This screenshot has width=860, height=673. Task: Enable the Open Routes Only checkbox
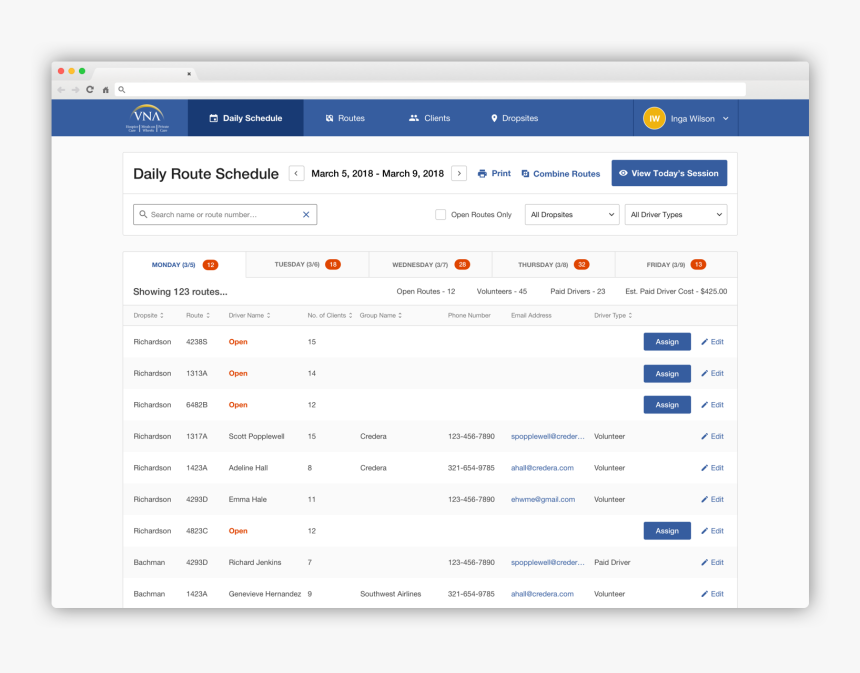pos(440,214)
